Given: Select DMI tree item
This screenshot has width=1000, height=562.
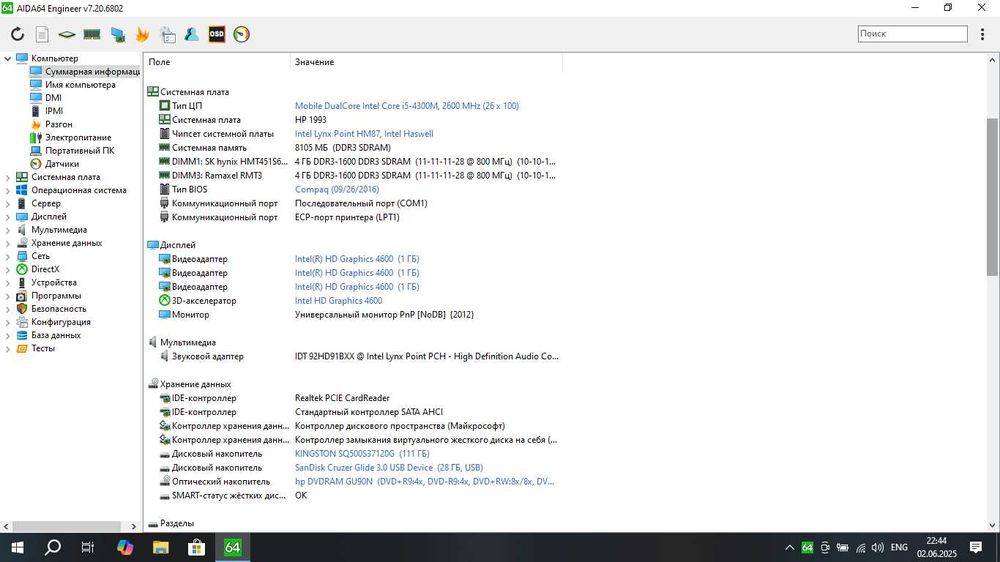Looking at the screenshot, I should point(53,98).
